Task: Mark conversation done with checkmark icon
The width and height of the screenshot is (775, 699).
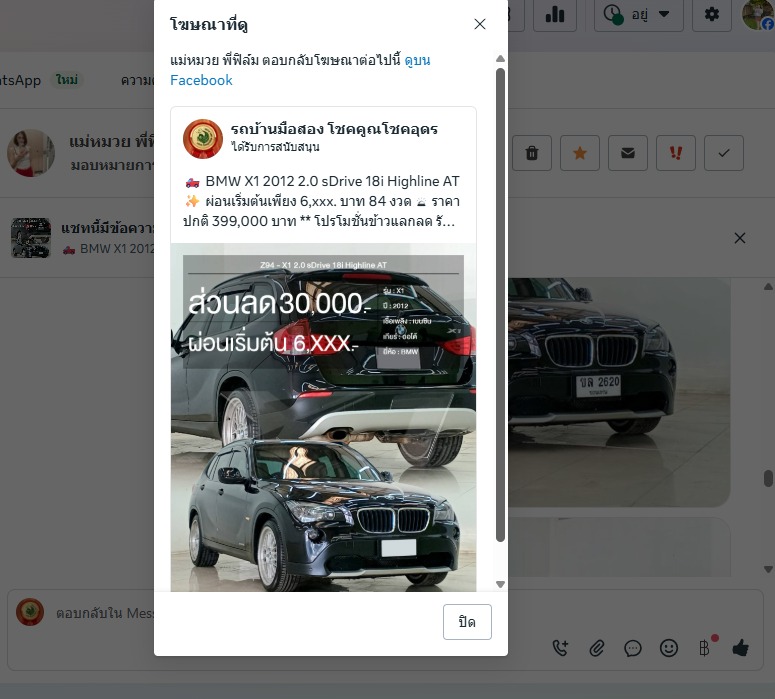Action: (x=724, y=153)
